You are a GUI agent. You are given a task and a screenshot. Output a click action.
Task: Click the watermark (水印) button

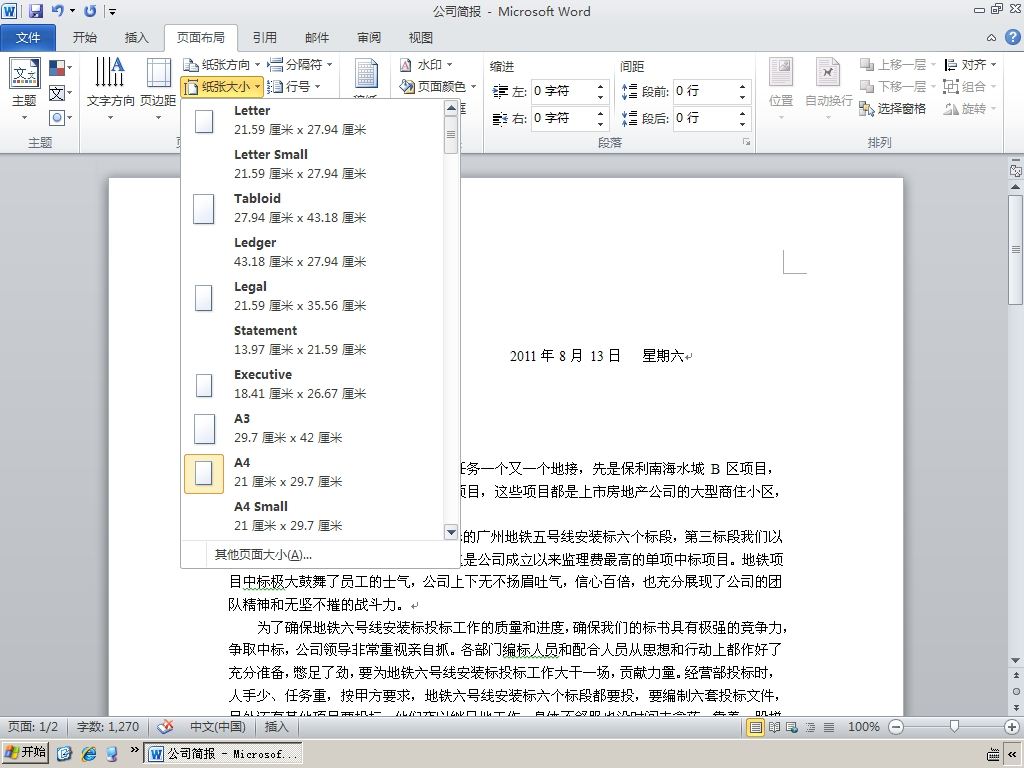tap(426, 65)
